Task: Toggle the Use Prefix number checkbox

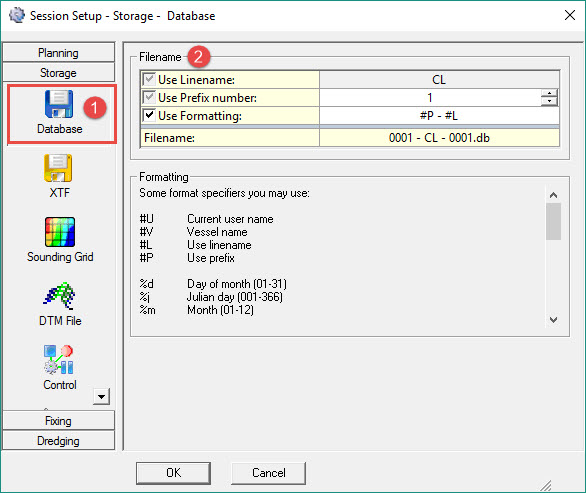Action: (149, 97)
